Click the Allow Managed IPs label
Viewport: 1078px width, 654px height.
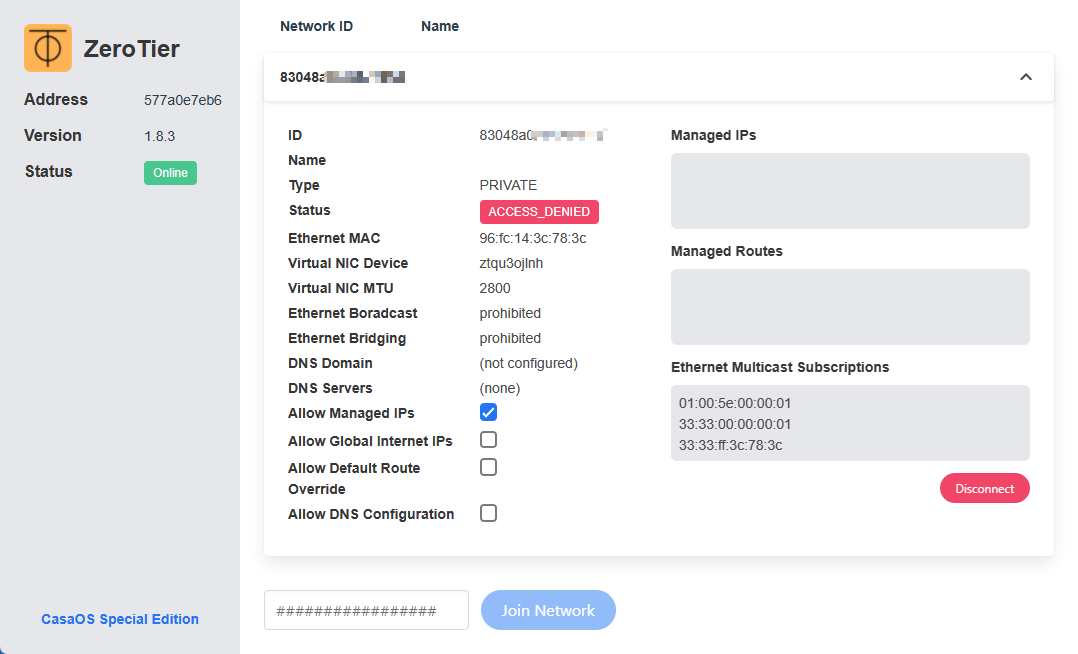click(x=351, y=413)
